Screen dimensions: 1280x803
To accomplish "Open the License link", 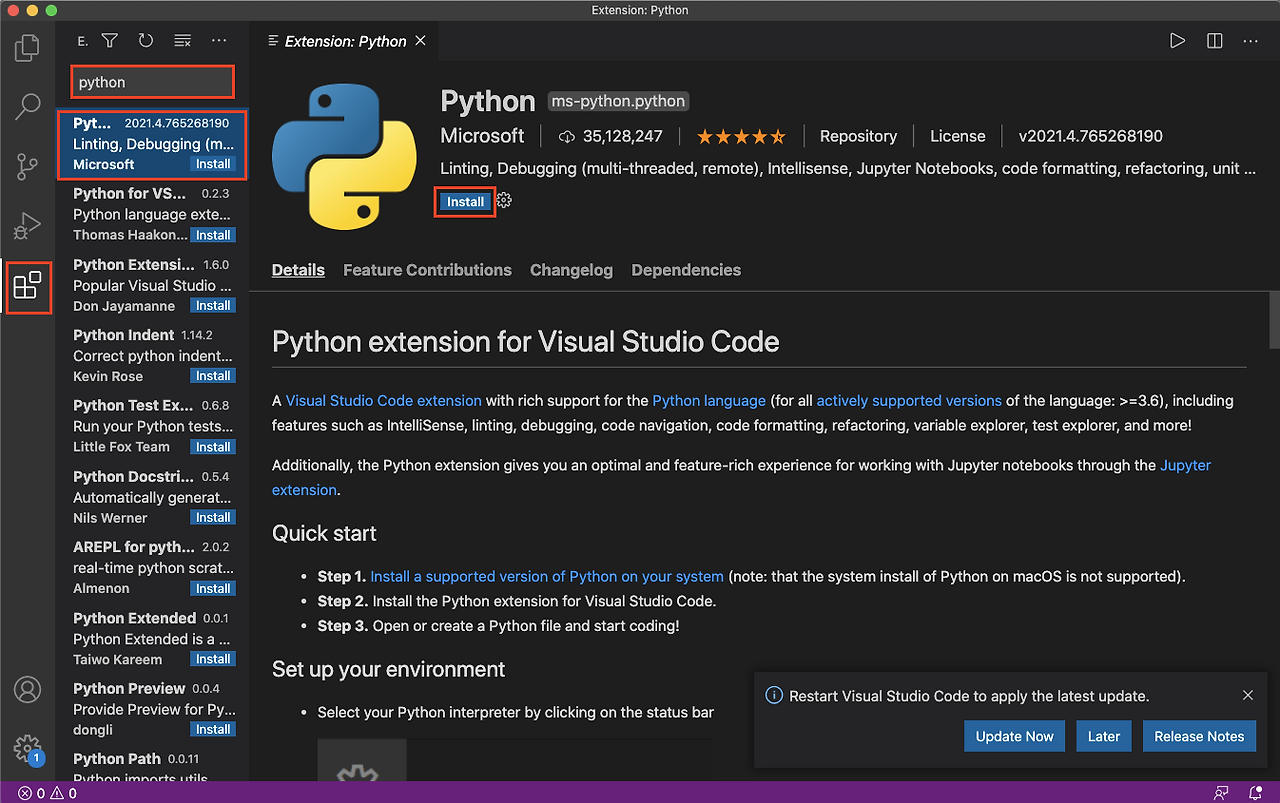I will click(x=957, y=136).
